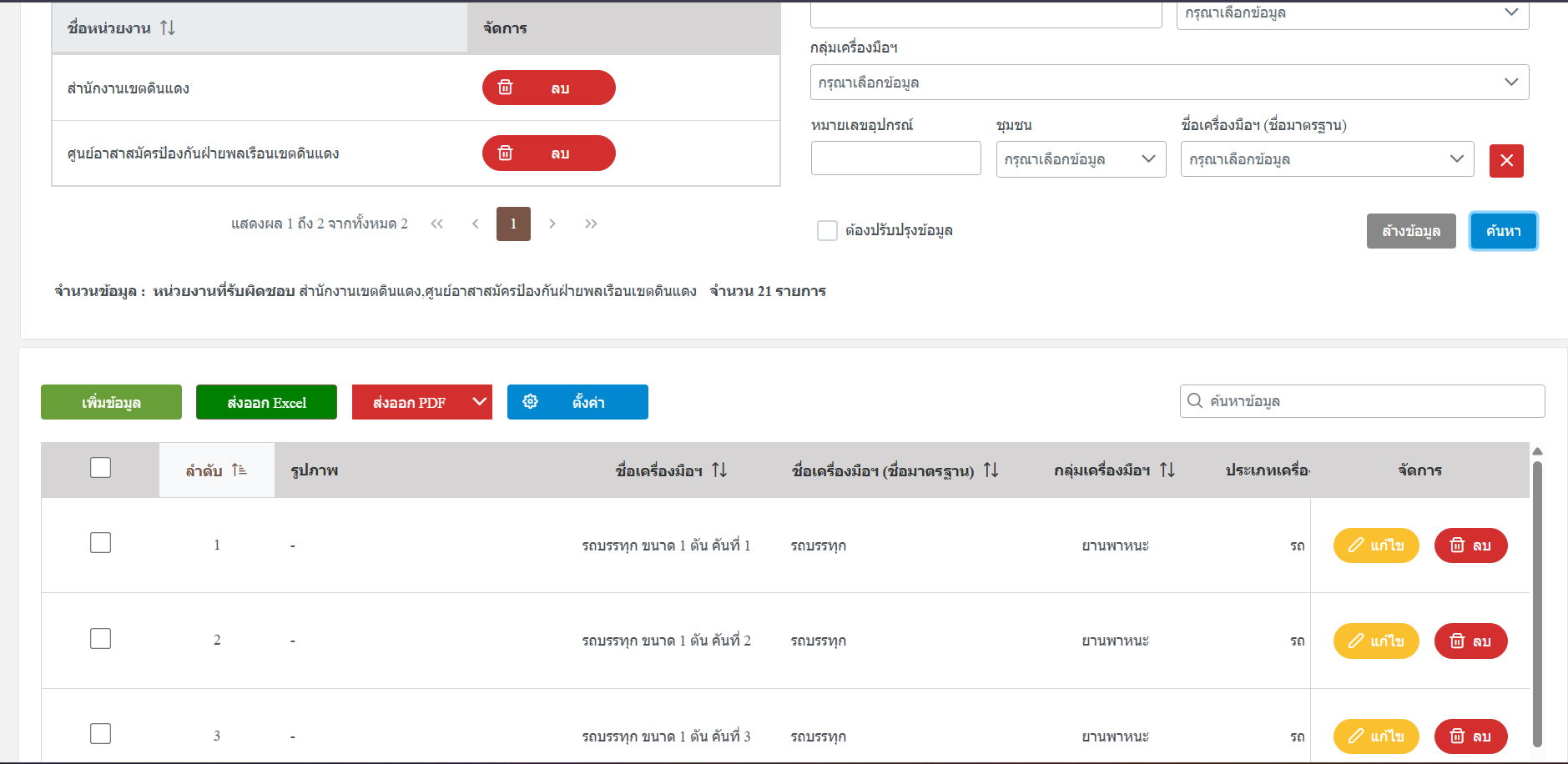
Task: Sort by ชื่อหน่วยงาน column arrows
Action: point(168,28)
